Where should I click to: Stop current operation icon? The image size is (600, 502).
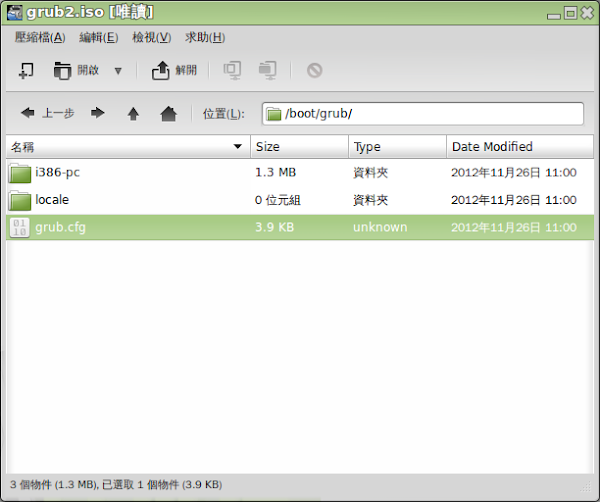pos(315,70)
